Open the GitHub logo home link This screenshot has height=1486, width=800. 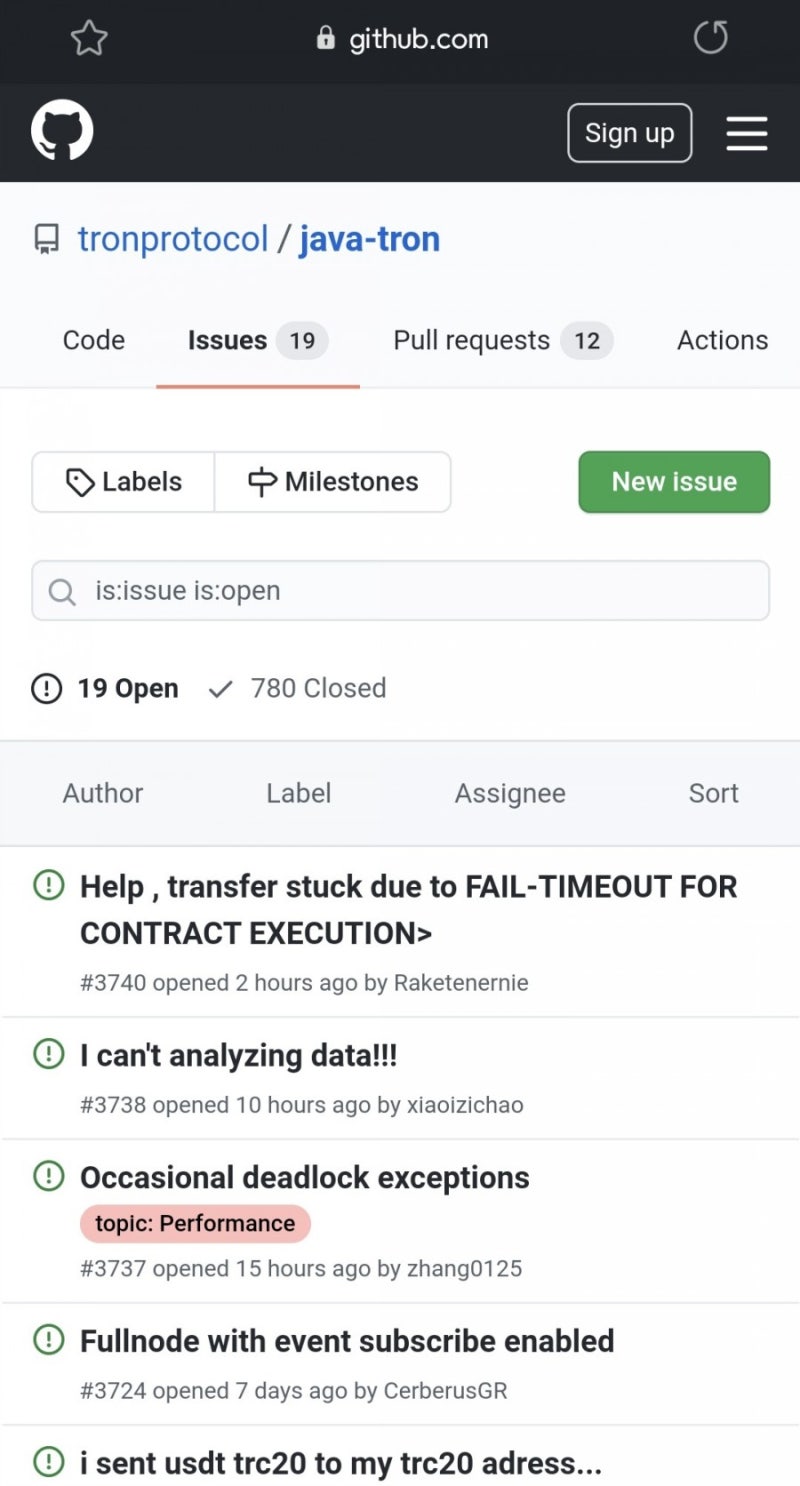point(62,133)
